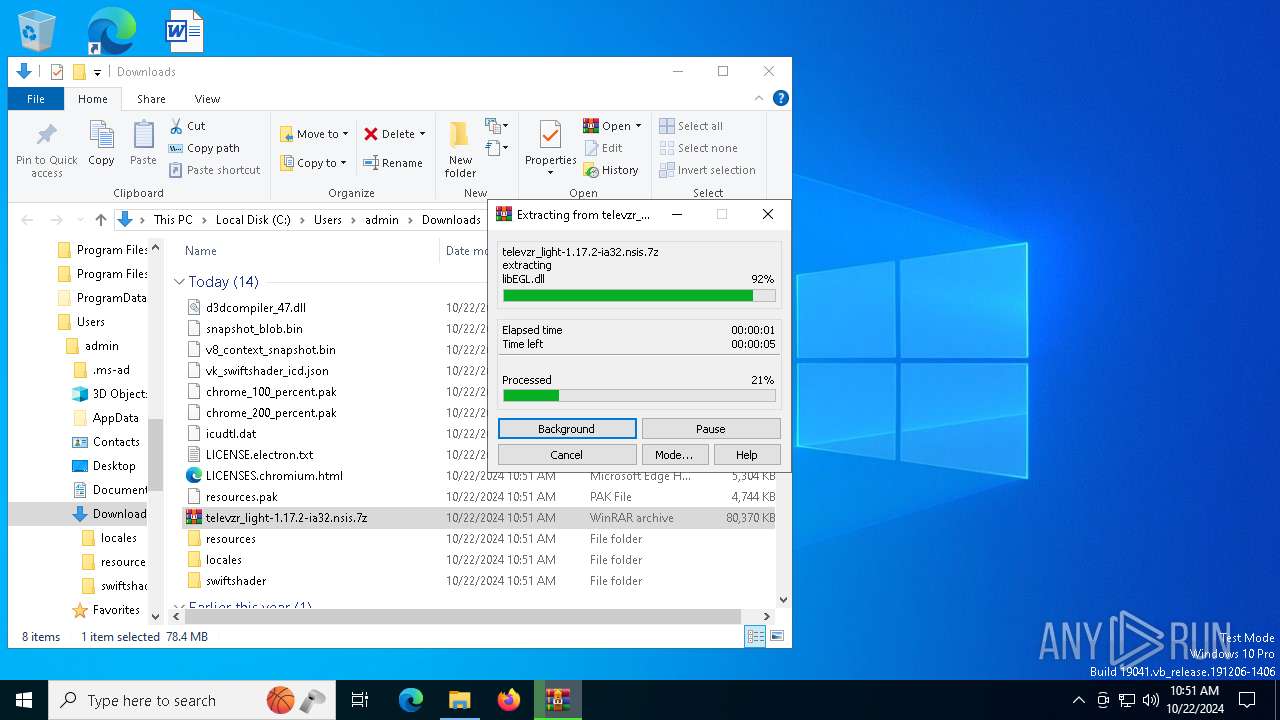Cancel the extraction

[x=567, y=455]
